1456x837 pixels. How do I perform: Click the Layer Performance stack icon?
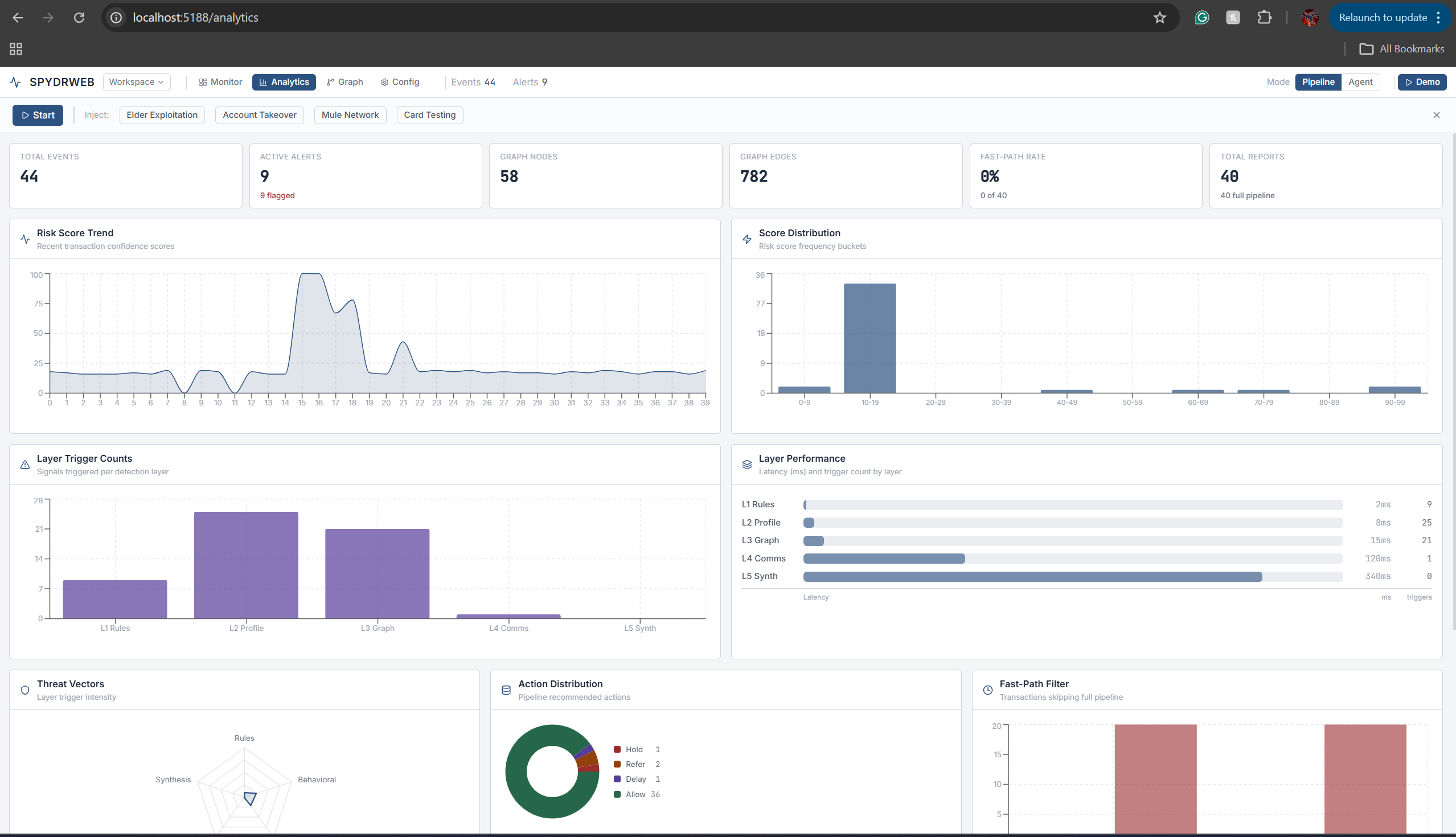[x=747, y=465]
